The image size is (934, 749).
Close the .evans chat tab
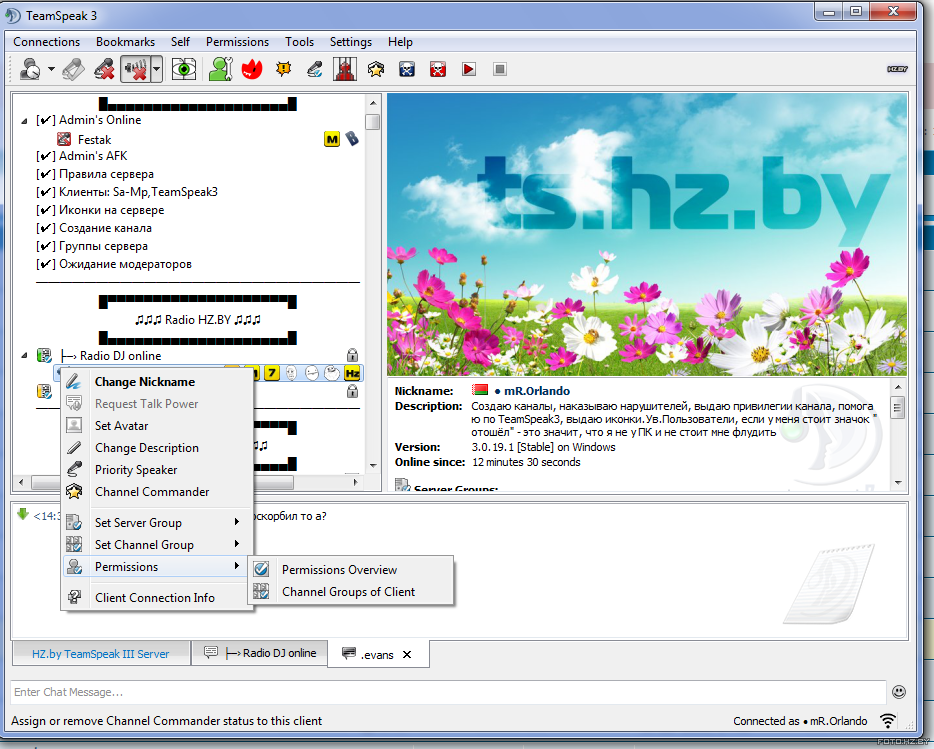(x=407, y=654)
